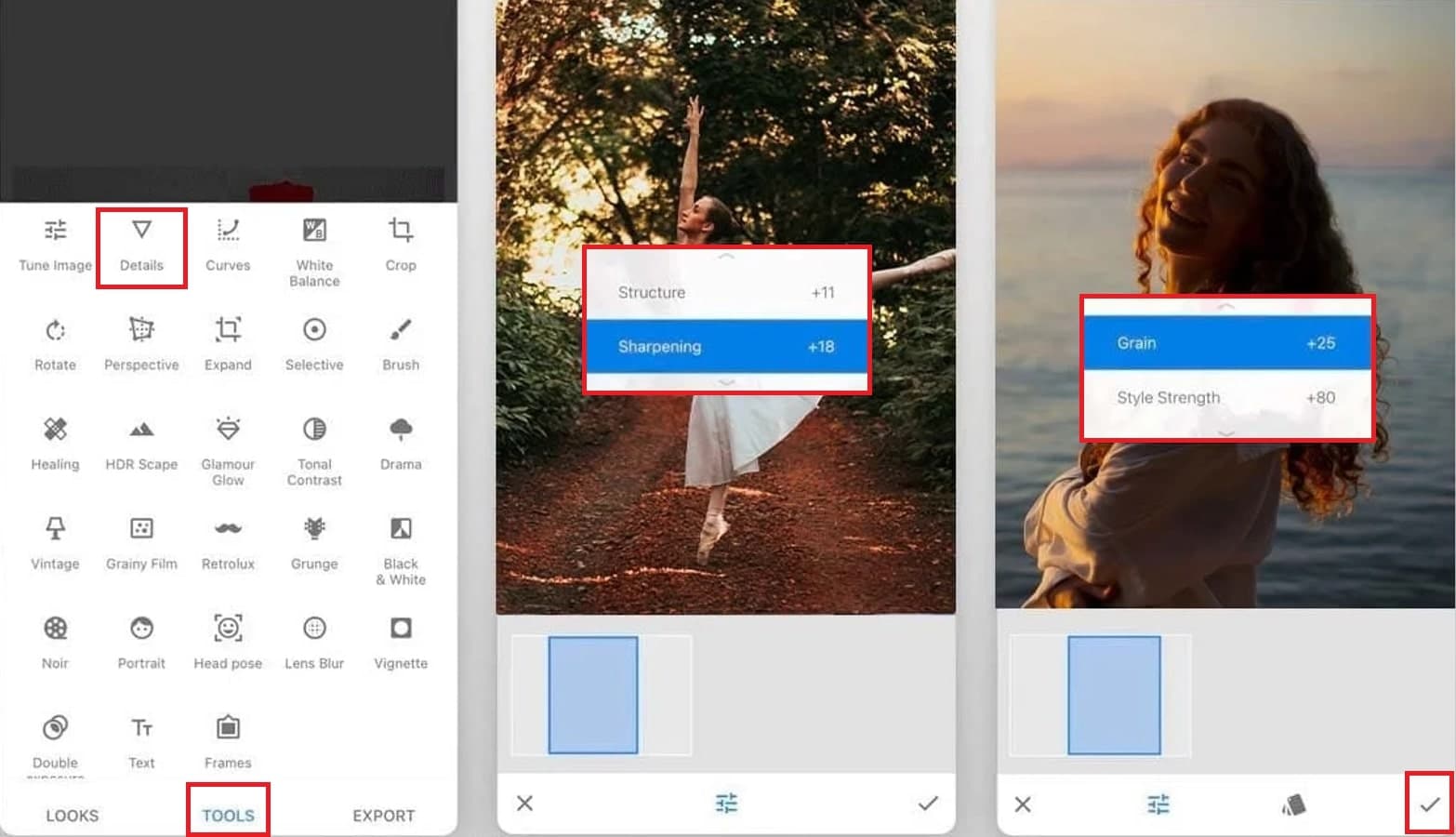Open the Glamour Glow filter
This screenshot has width=1456, height=837.
[x=228, y=452]
